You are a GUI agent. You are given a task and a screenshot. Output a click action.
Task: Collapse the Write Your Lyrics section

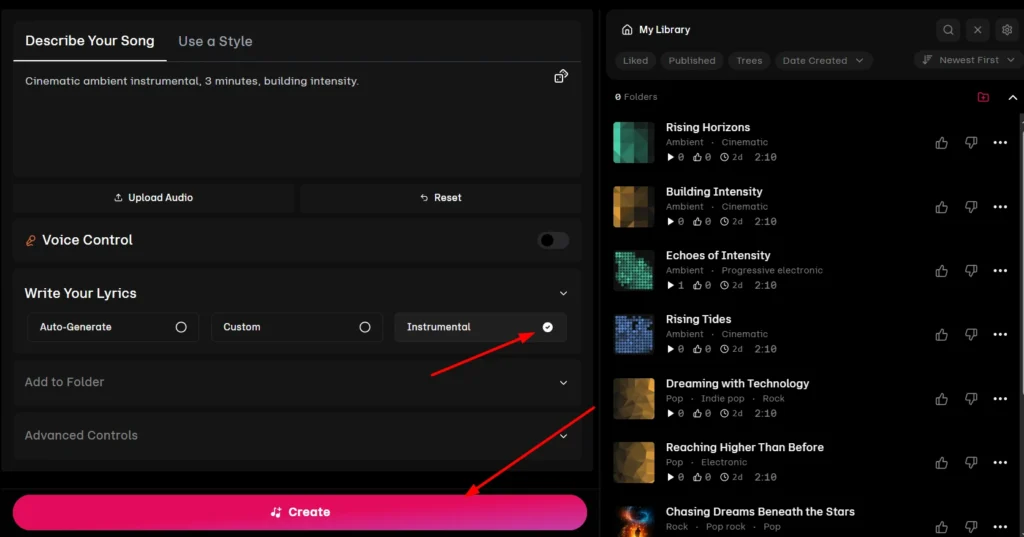click(563, 293)
